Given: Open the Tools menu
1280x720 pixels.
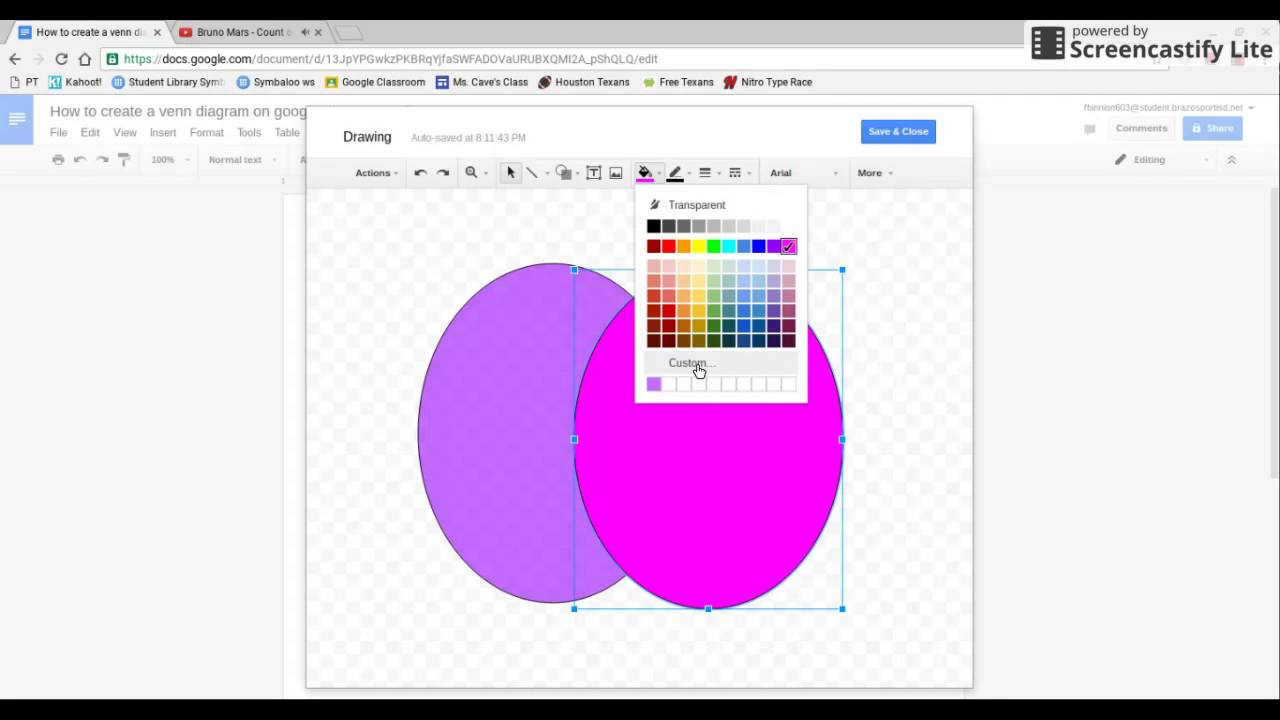Looking at the screenshot, I should 249,132.
